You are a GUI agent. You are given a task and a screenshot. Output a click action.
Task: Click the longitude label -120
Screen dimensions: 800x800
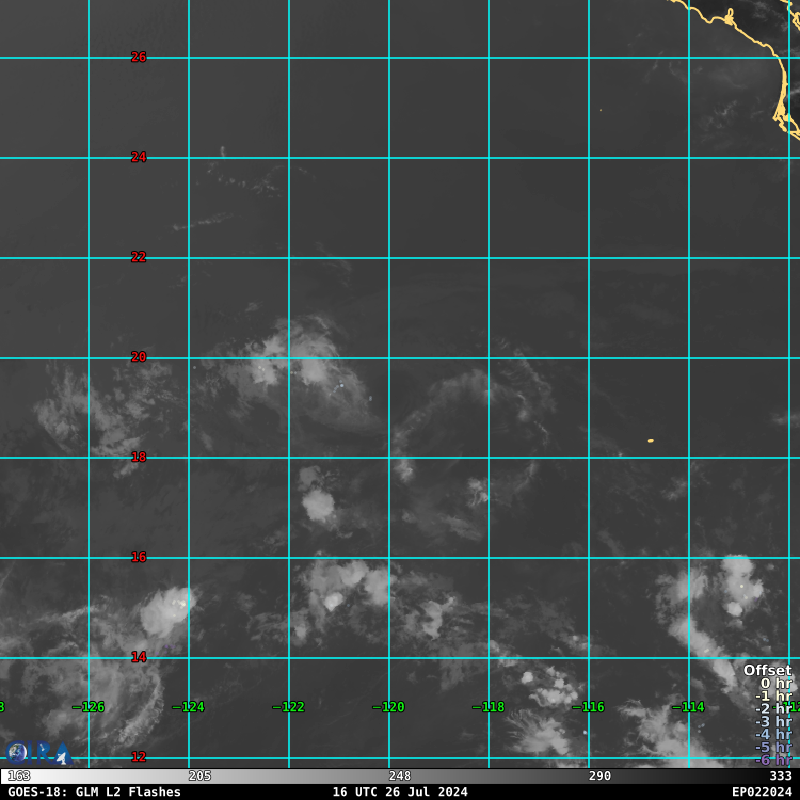[x=388, y=707]
